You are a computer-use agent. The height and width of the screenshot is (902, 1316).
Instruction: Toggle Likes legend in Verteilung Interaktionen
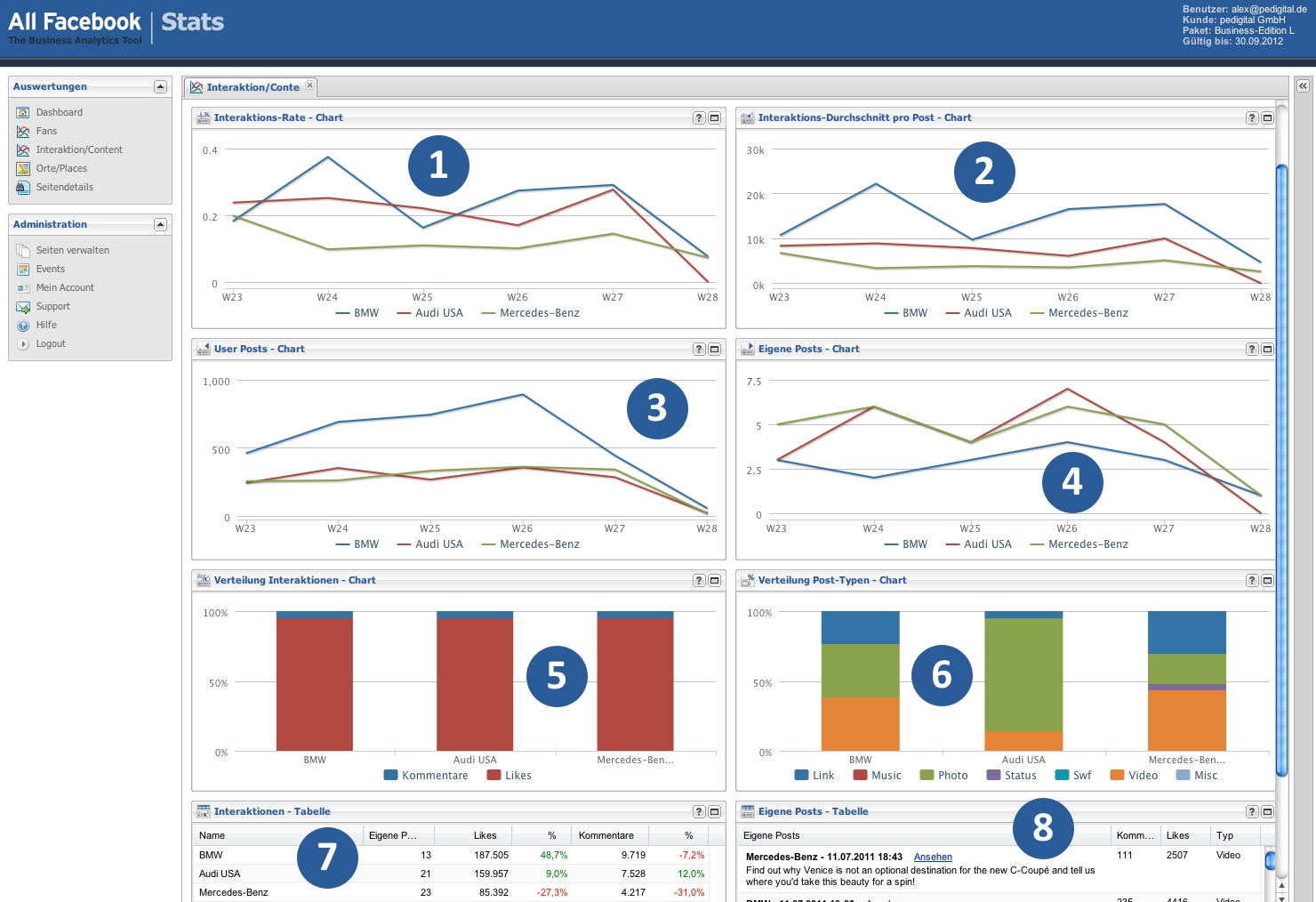[x=510, y=776]
